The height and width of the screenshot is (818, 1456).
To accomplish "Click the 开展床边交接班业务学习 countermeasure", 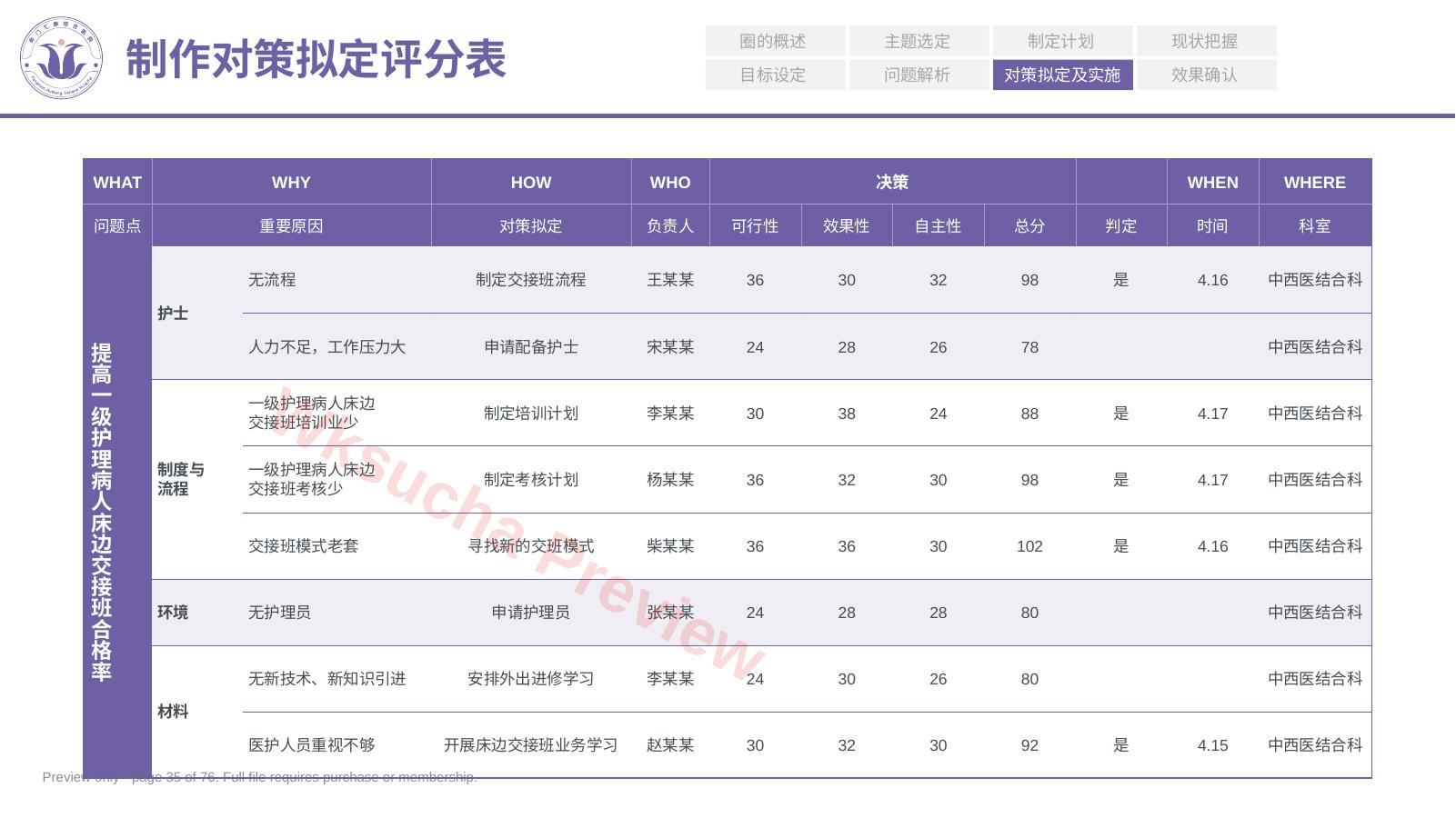I will [x=531, y=745].
